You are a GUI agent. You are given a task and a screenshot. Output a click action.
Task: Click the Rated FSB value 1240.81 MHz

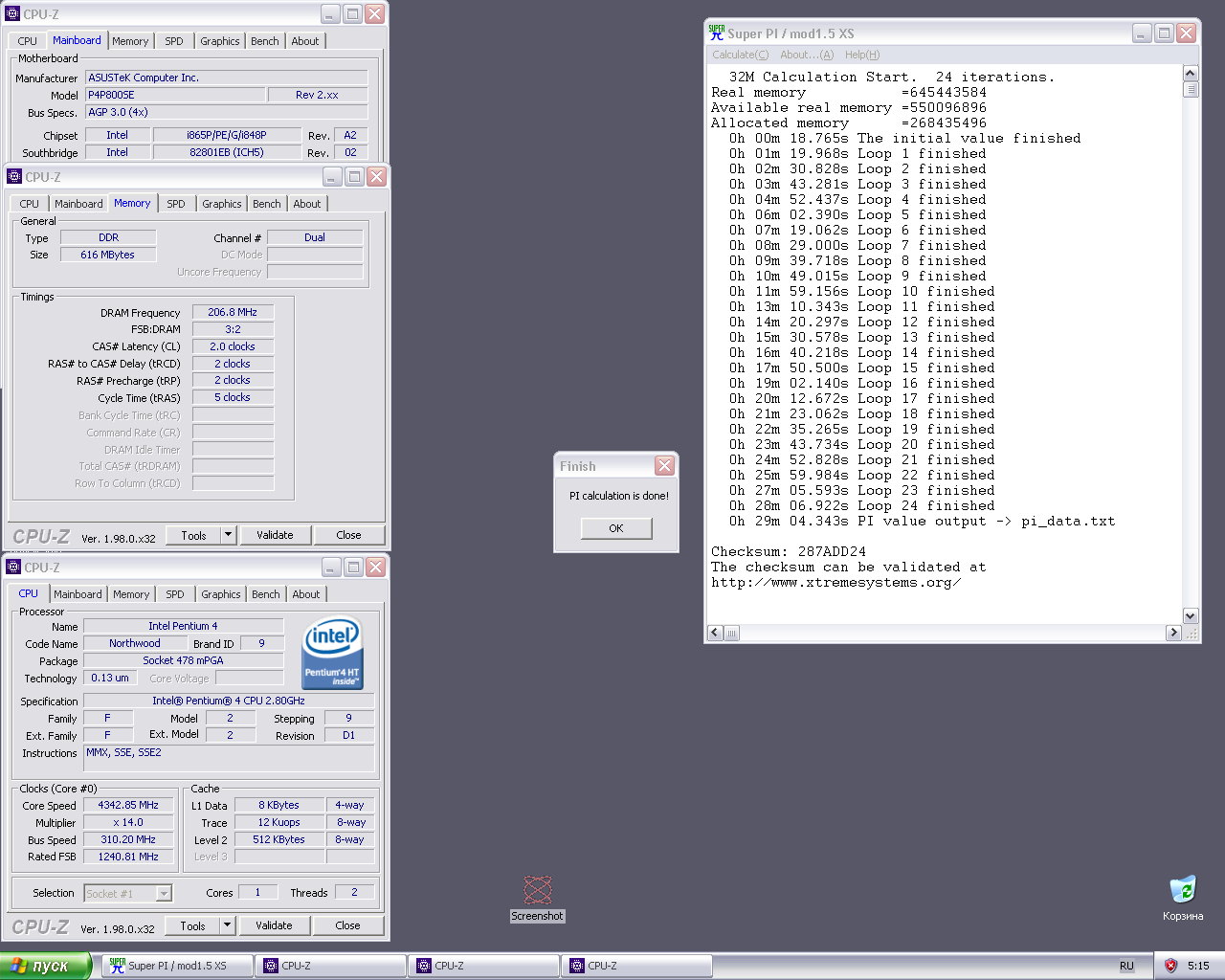(x=128, y=857)
